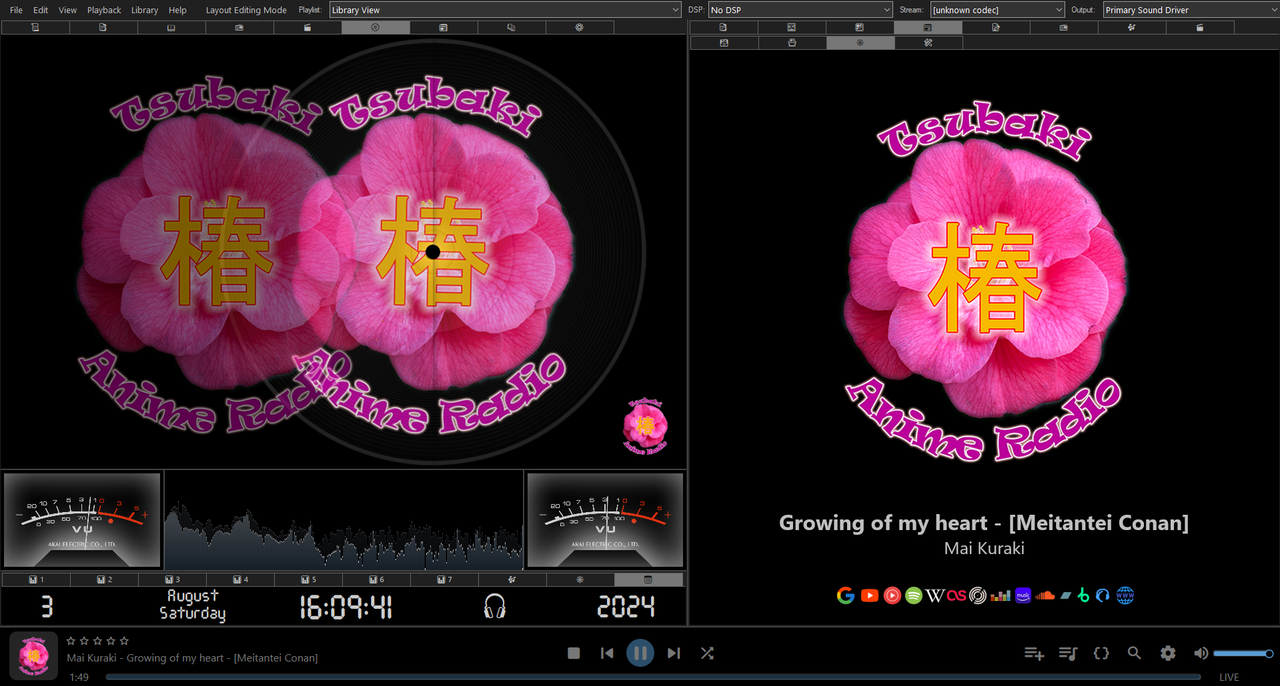Pause the current stream
The width and height of the screenshot is (1280, 686).
[640, 653]
